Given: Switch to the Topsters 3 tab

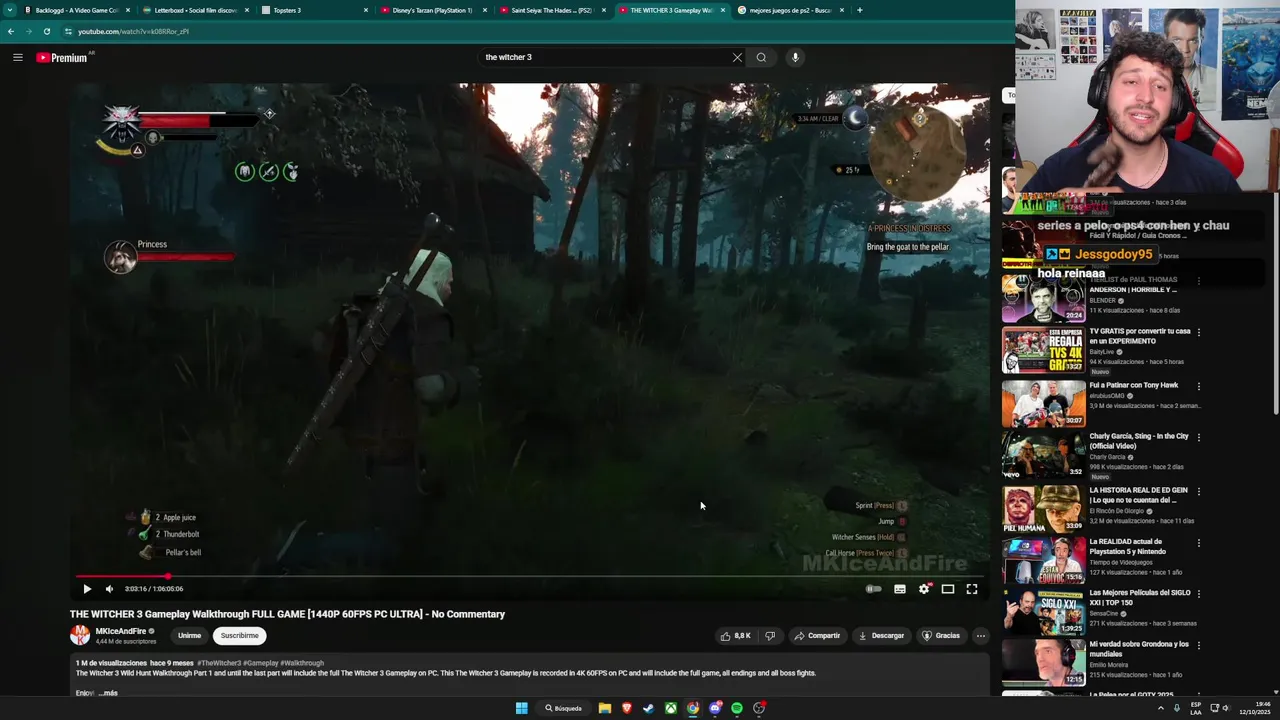Looking at the screenshot, I should point(314,10).
